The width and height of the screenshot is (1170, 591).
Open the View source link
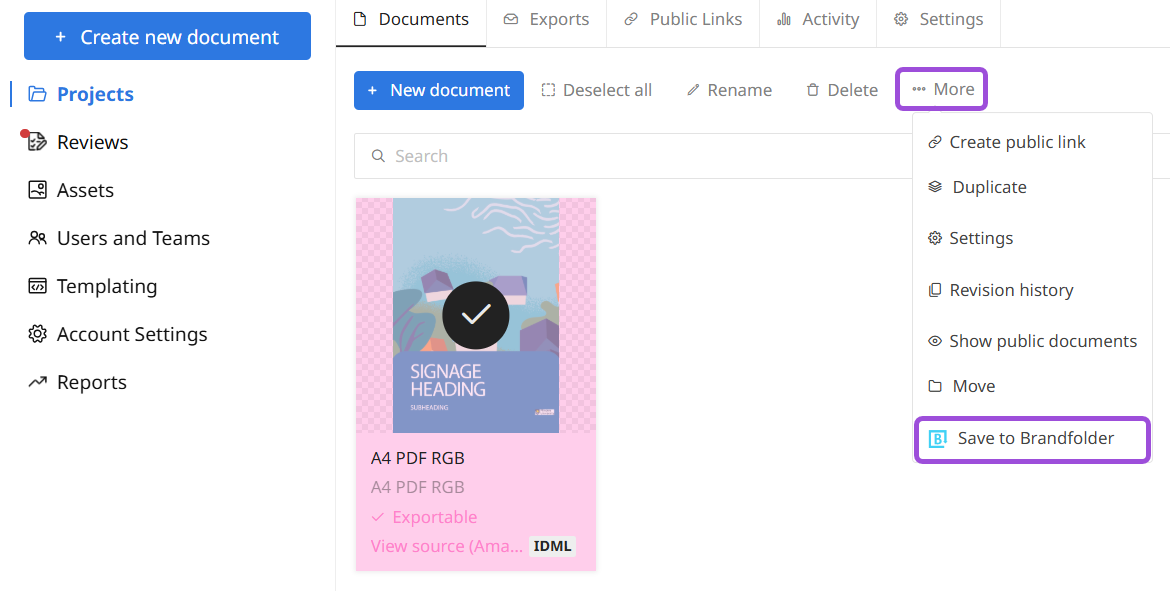(x=446, y=546)
